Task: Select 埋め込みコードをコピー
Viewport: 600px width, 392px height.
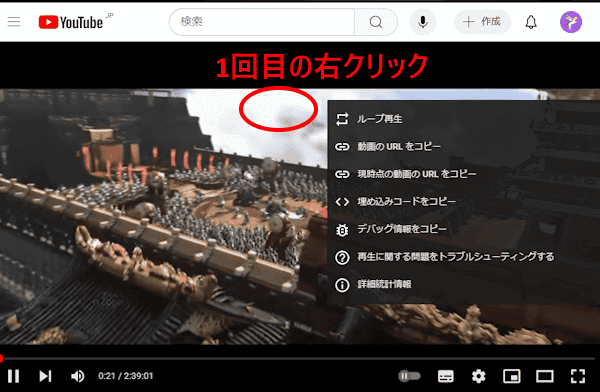Action: (463, 202)
